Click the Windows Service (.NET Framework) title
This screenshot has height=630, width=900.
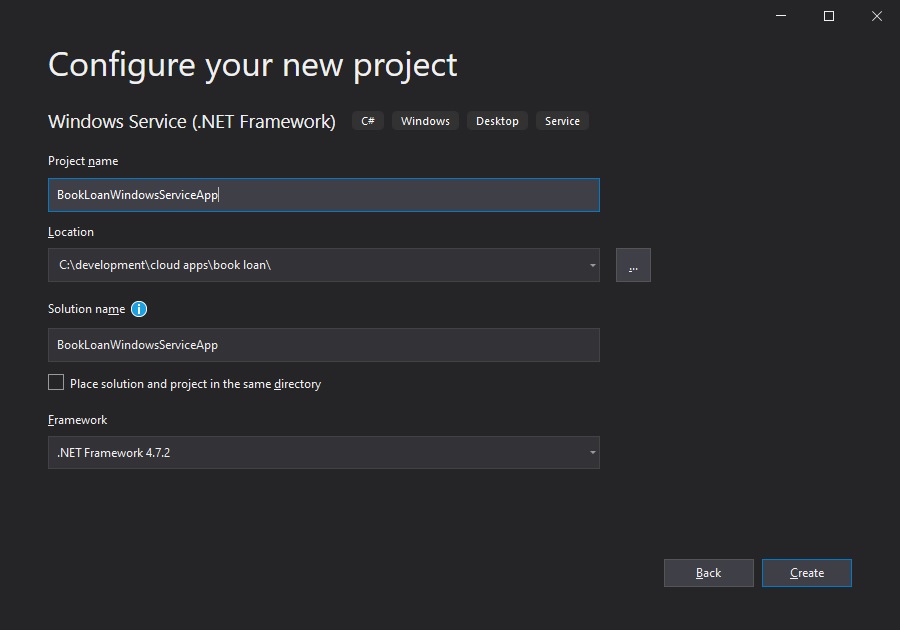192,122
